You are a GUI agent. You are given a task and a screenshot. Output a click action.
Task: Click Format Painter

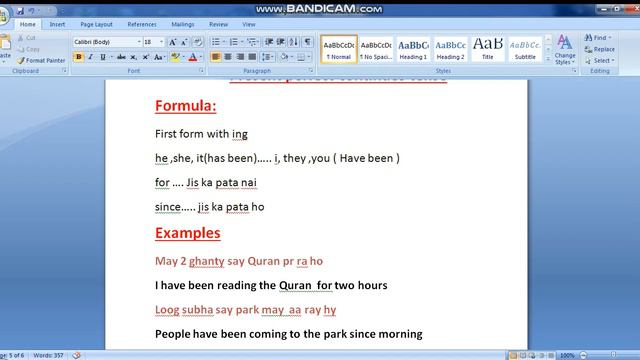tap(41, 60)
